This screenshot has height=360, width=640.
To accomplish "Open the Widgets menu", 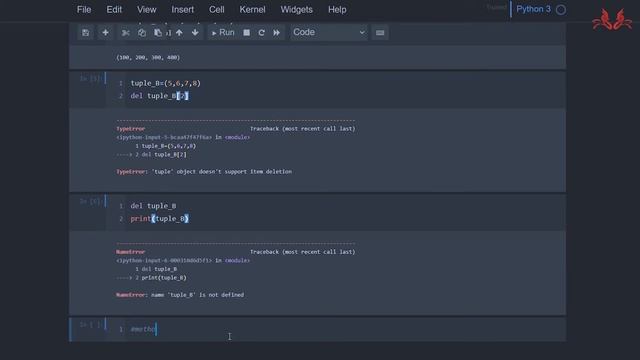I will 296,9.
